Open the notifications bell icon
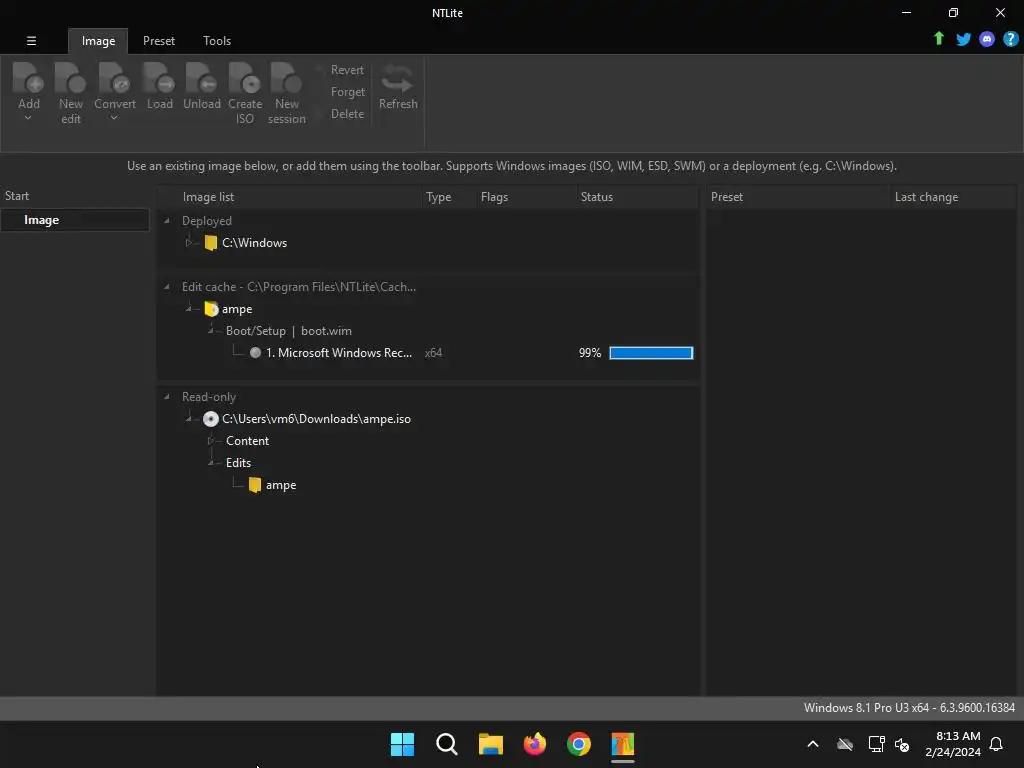Viewport: 1024px width, 768px height. tap(996, 744)
